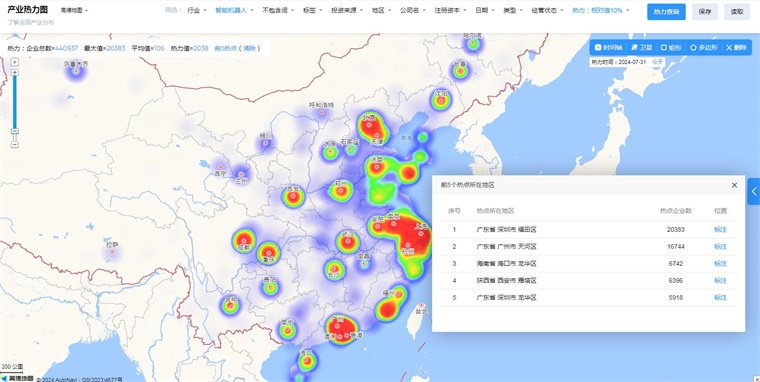The image size is (760, 382).
Task: Click the 产业热力图 page title
Action: (x=28, y=10)
